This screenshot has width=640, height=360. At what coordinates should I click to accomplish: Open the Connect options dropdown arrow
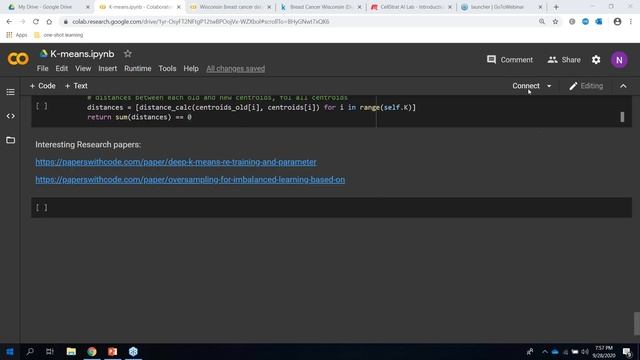(549, 86)
